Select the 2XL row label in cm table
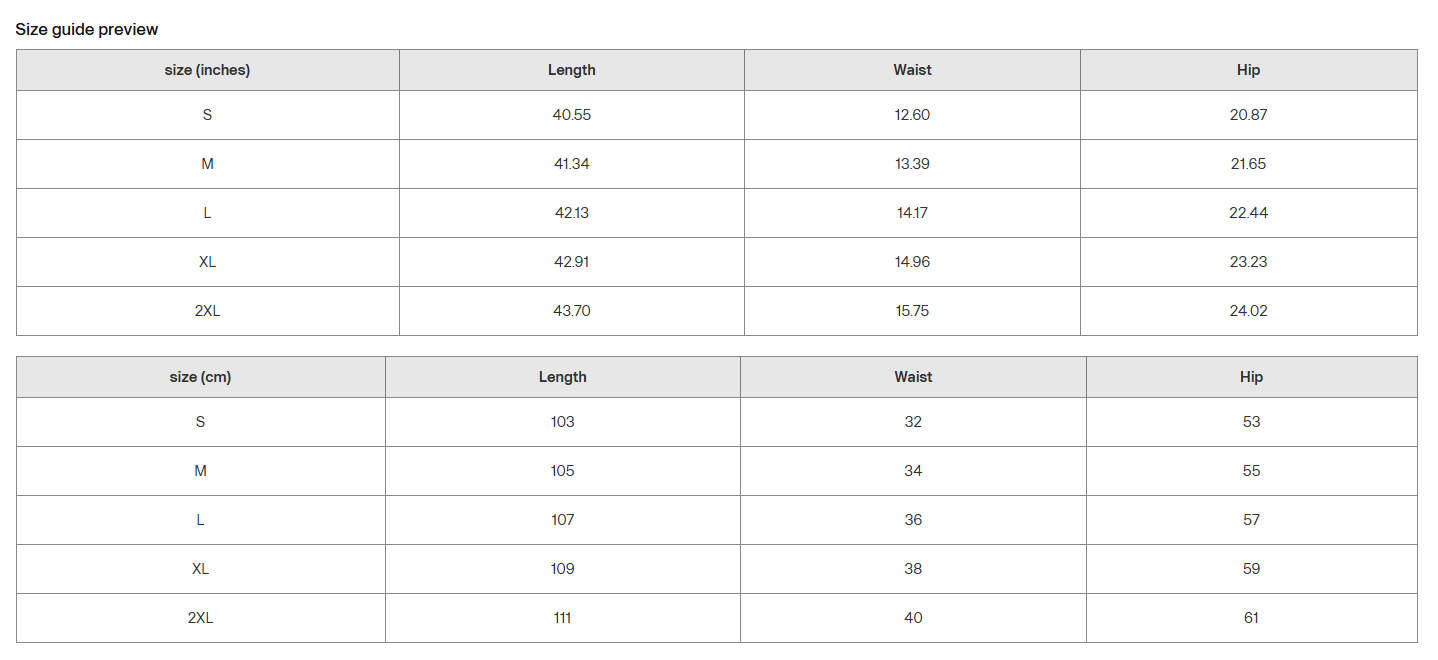 point(200,618)
